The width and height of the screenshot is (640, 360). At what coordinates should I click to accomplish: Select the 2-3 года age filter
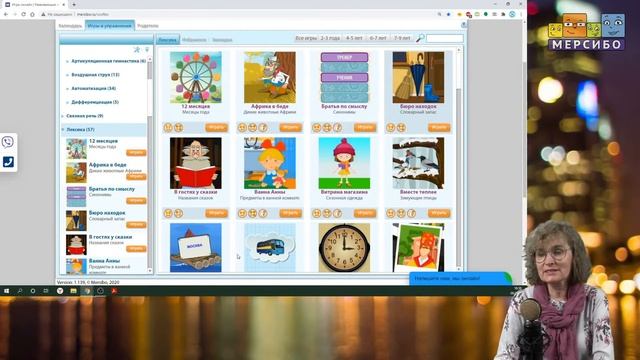[x=330, y=38]
